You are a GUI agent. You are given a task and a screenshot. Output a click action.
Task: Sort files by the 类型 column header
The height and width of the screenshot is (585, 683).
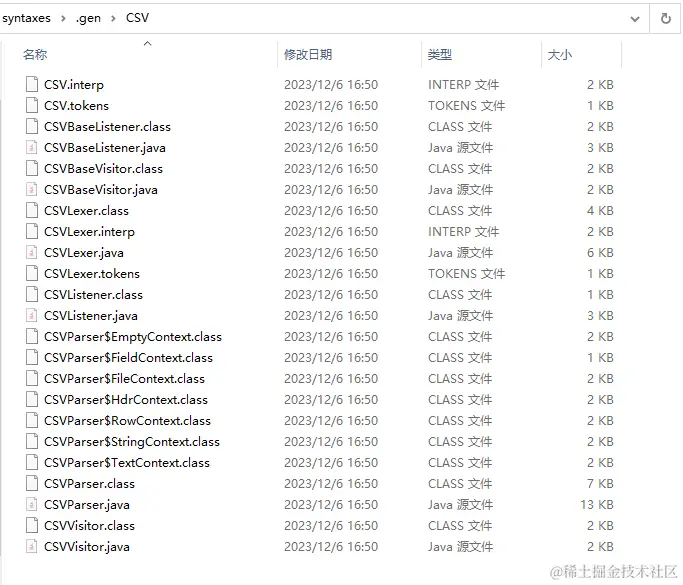440,54
